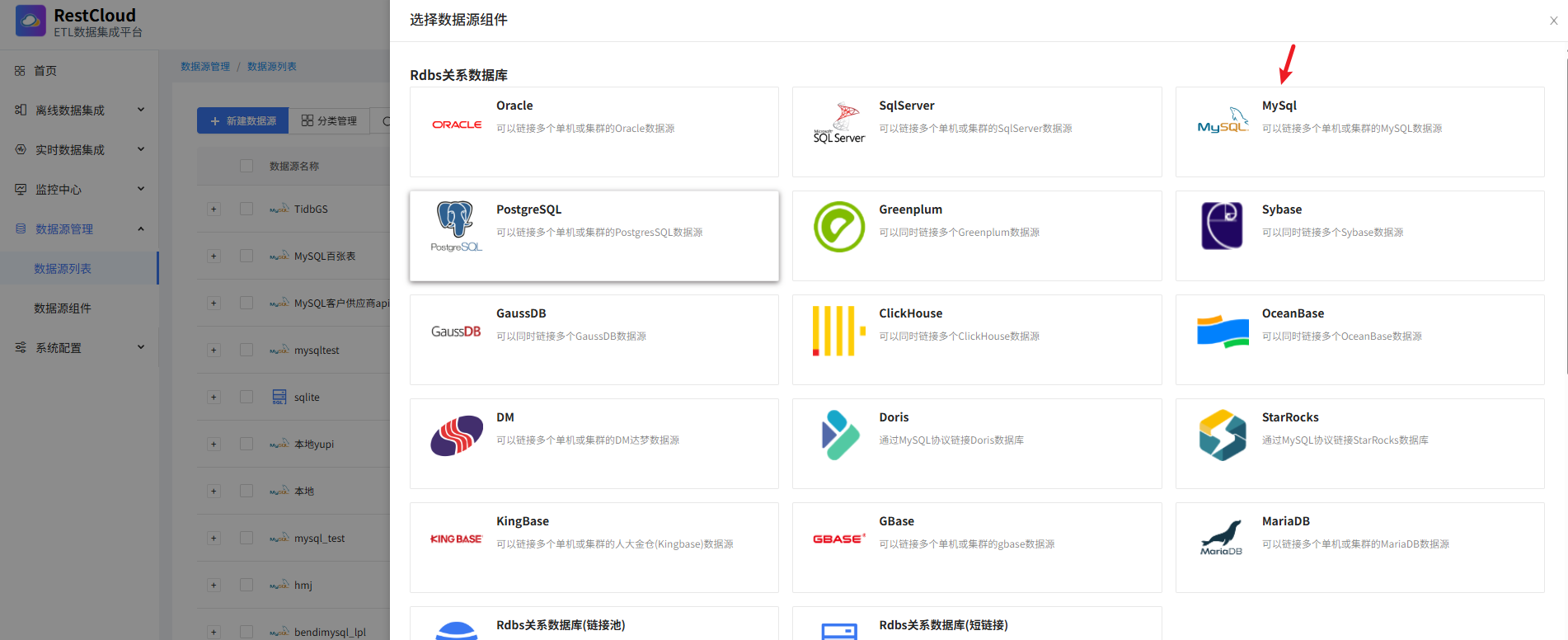Expand the 本地yupi row
Viewport: 1568px width, 640px height.
[214, 444]
